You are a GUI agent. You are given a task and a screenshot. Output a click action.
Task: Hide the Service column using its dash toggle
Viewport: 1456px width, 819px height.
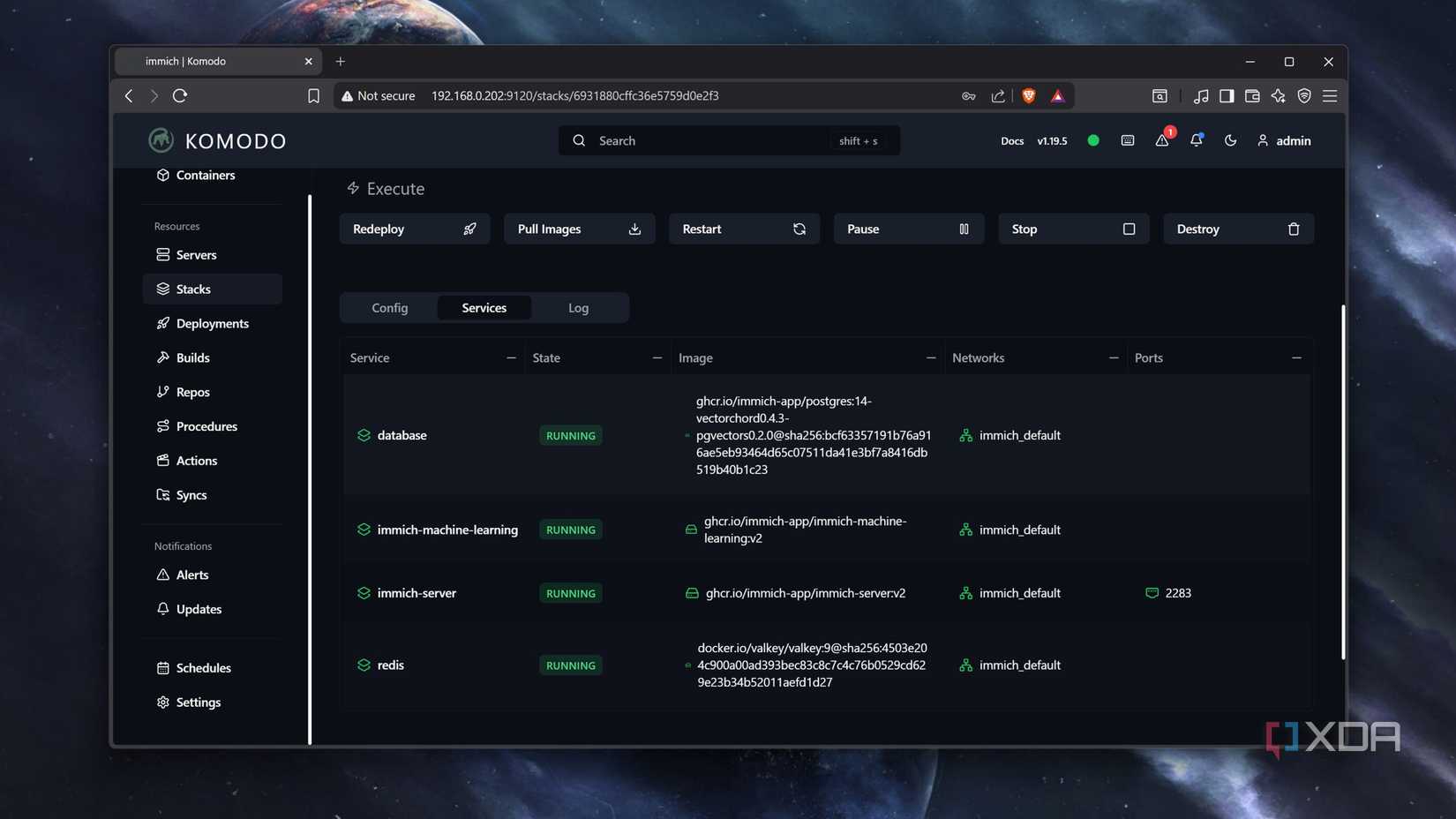tap(511, 357)
